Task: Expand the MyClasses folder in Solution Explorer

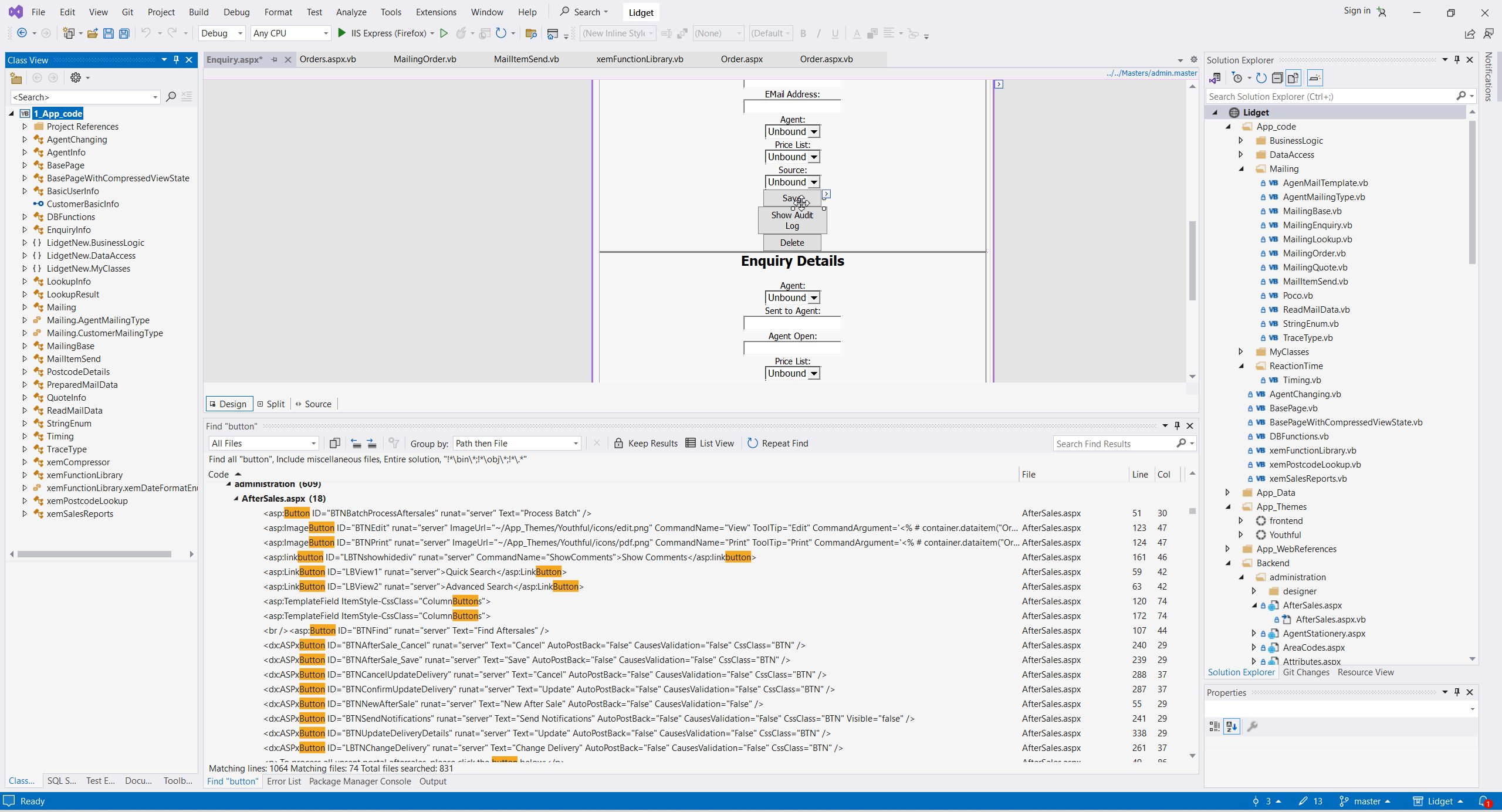Action: [1241, 352]
